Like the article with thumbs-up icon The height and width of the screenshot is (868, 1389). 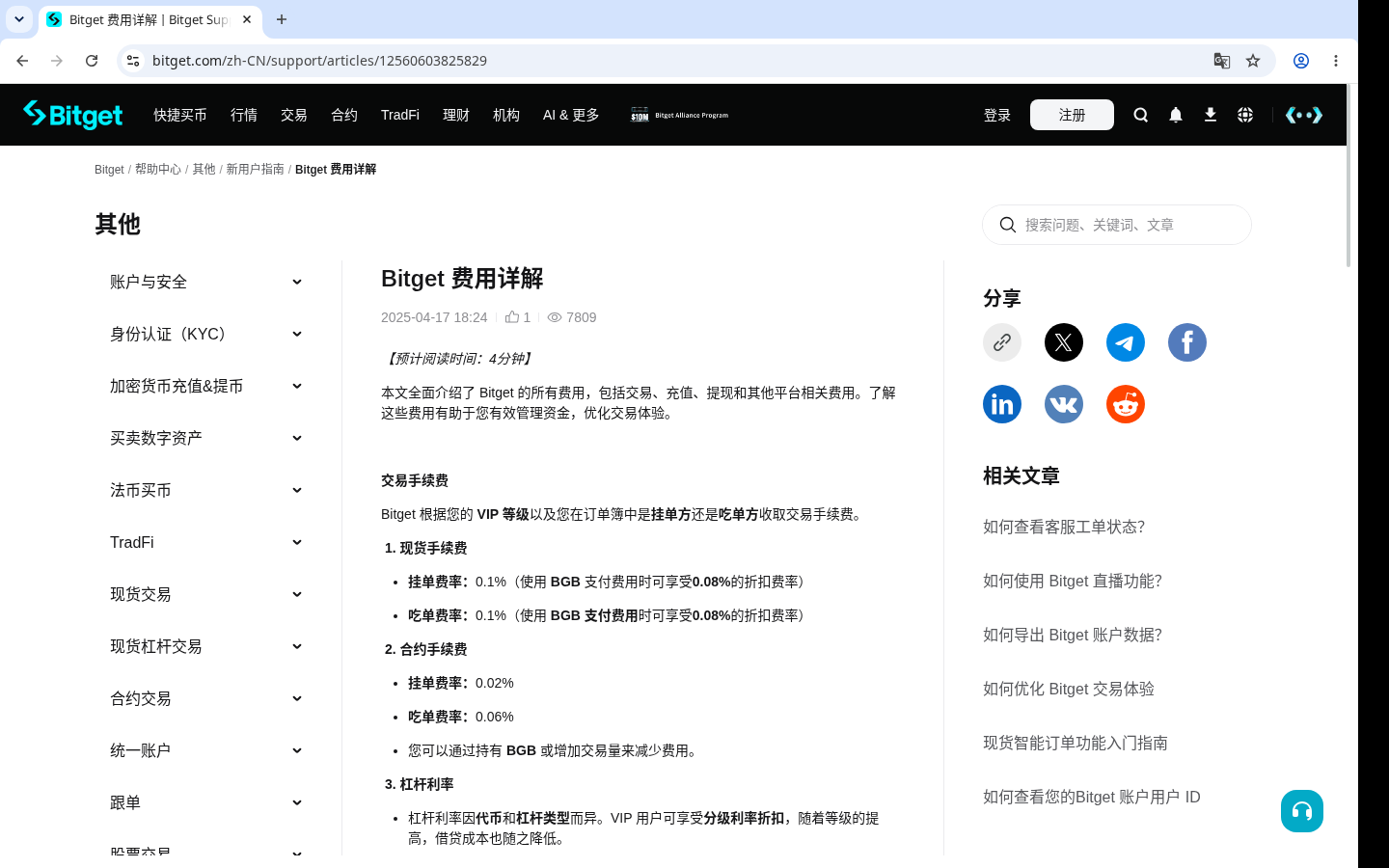(512, 316)
